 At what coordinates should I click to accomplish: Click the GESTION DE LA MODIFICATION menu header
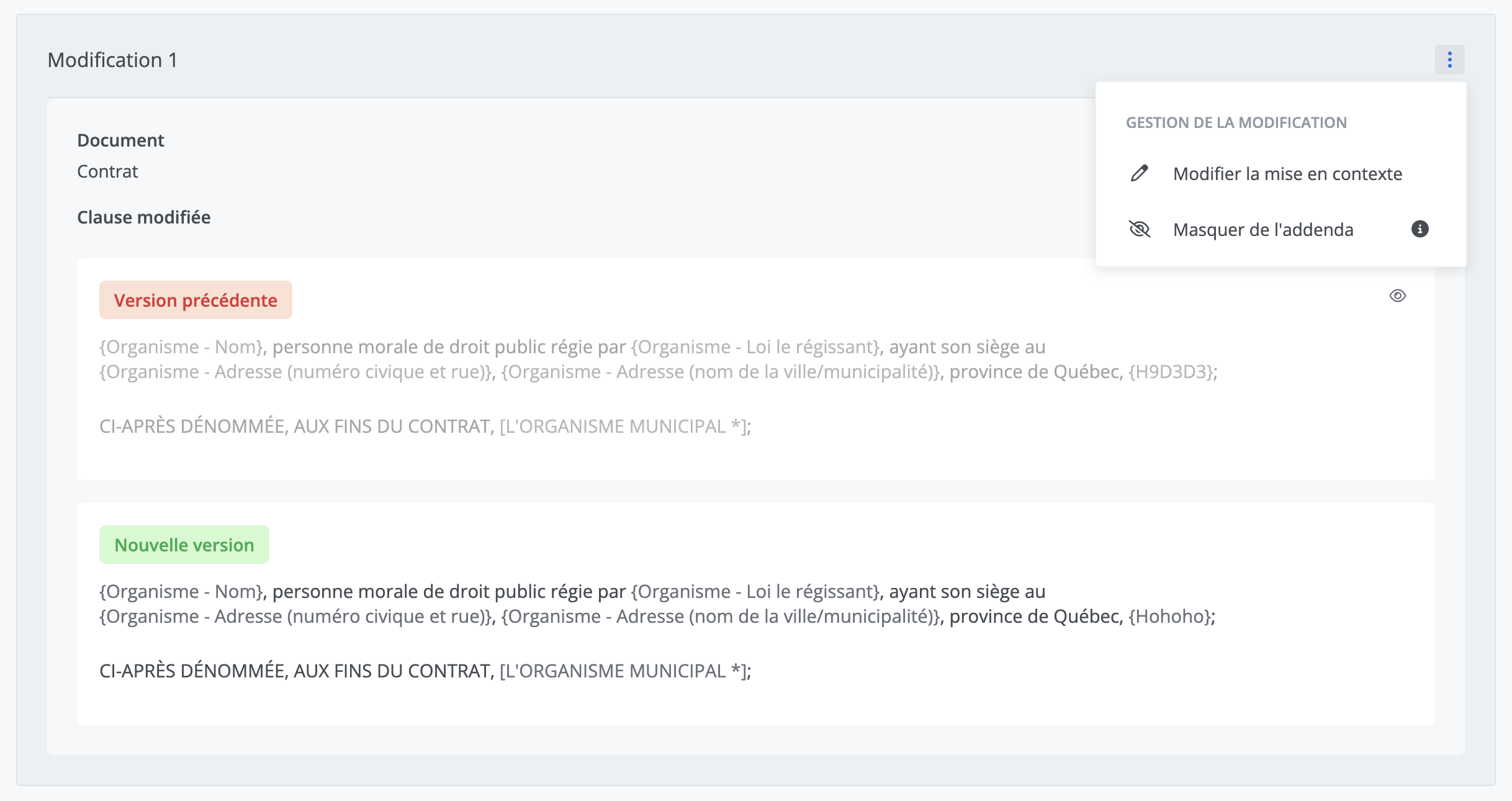[x=1236, y=122]
